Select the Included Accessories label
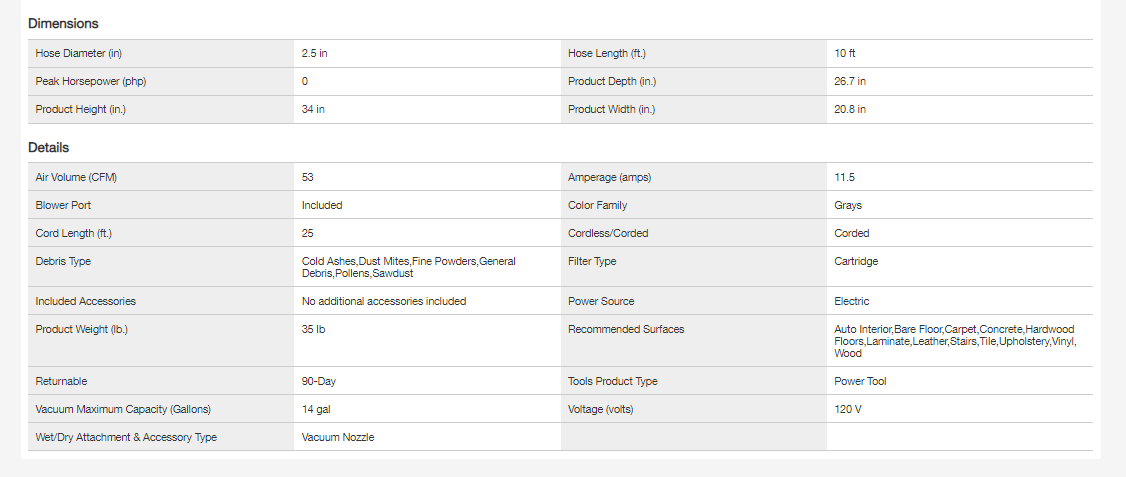Image resolution: width=1126 pixels, height=477 pixels. (85, 301)
